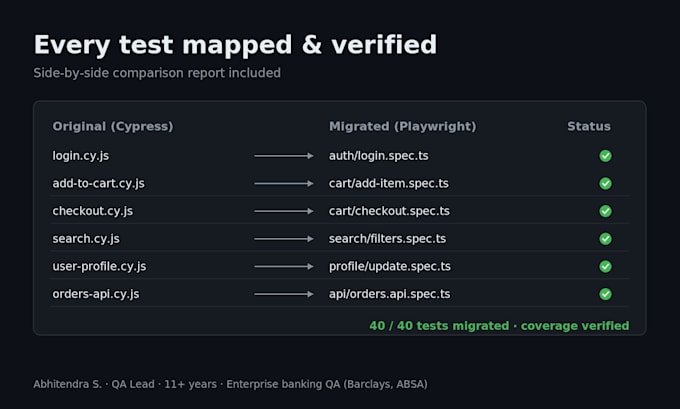The height and width of the screenshot is (409, 680).
Task: Click the green check icon for add-to-cart.cy.js row
Action: 605,183
